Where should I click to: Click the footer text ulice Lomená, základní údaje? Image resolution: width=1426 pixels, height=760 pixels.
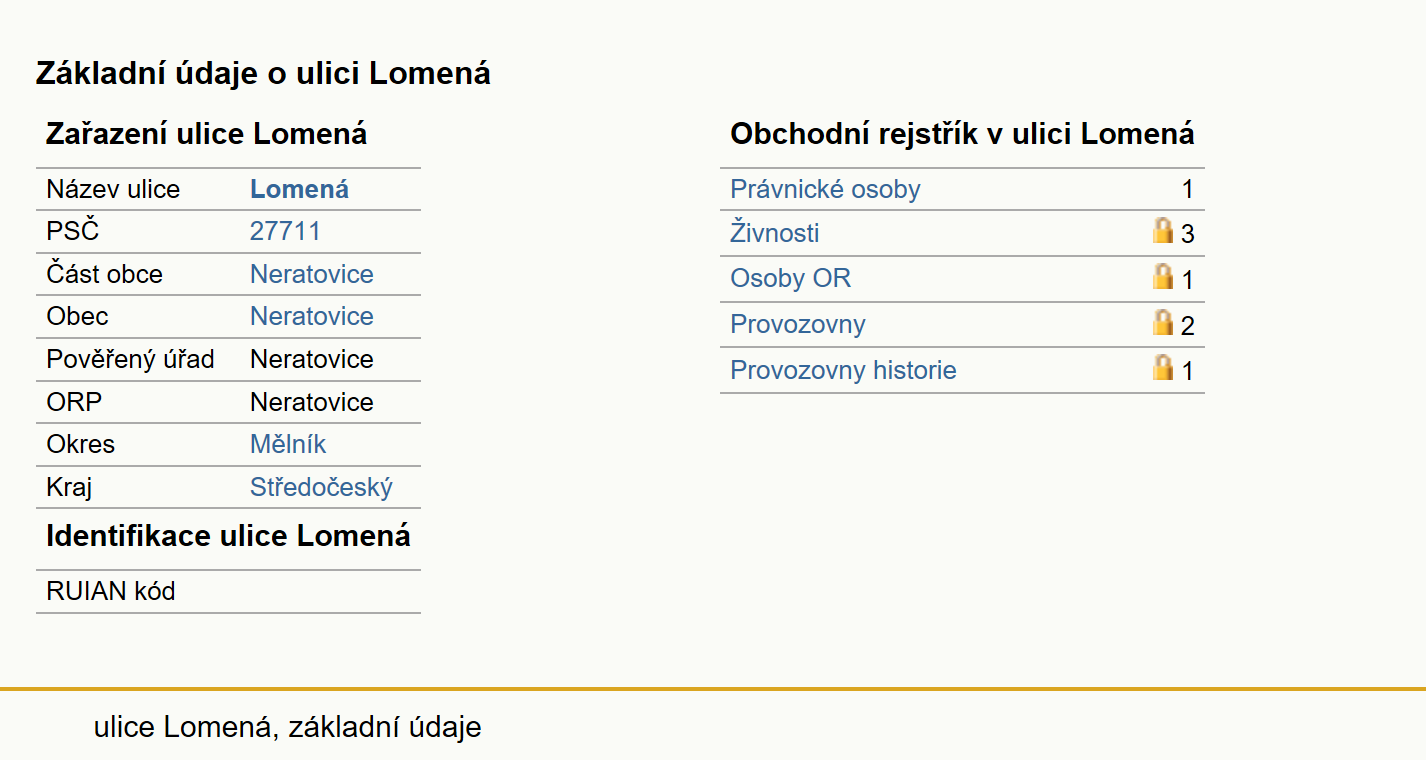click(288, 727)
